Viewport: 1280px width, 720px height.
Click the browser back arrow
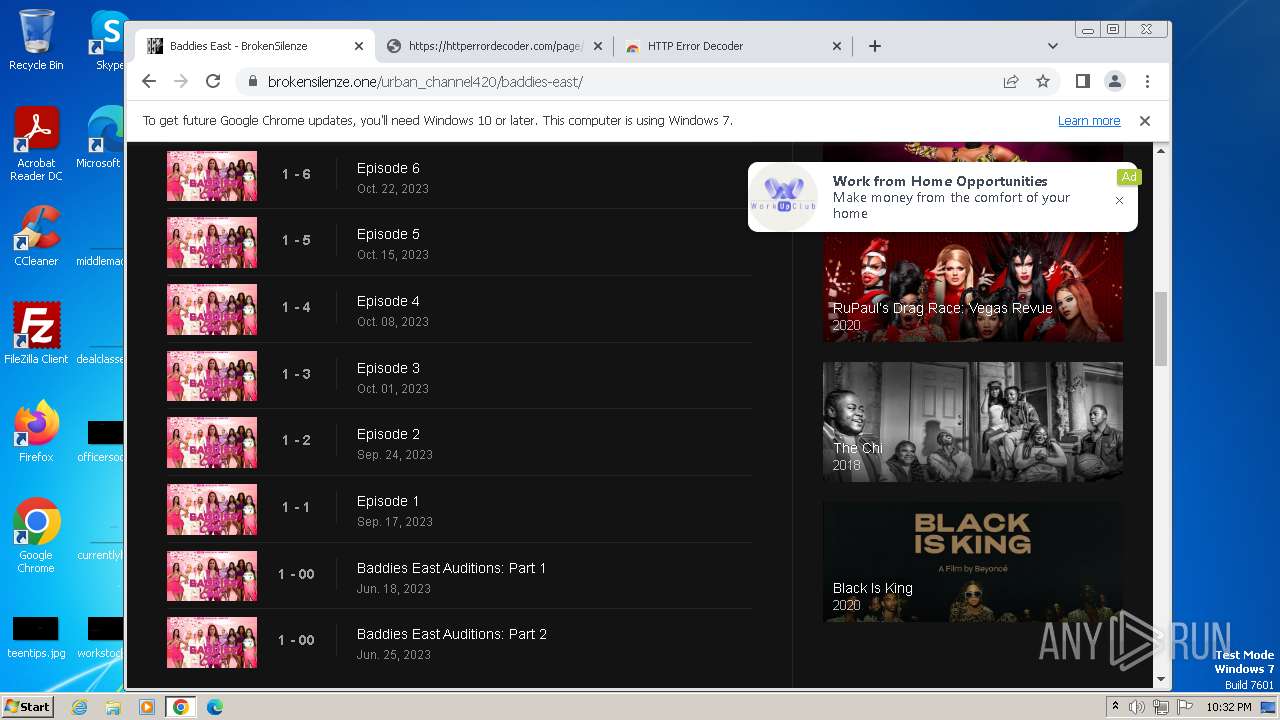(149, 81)
